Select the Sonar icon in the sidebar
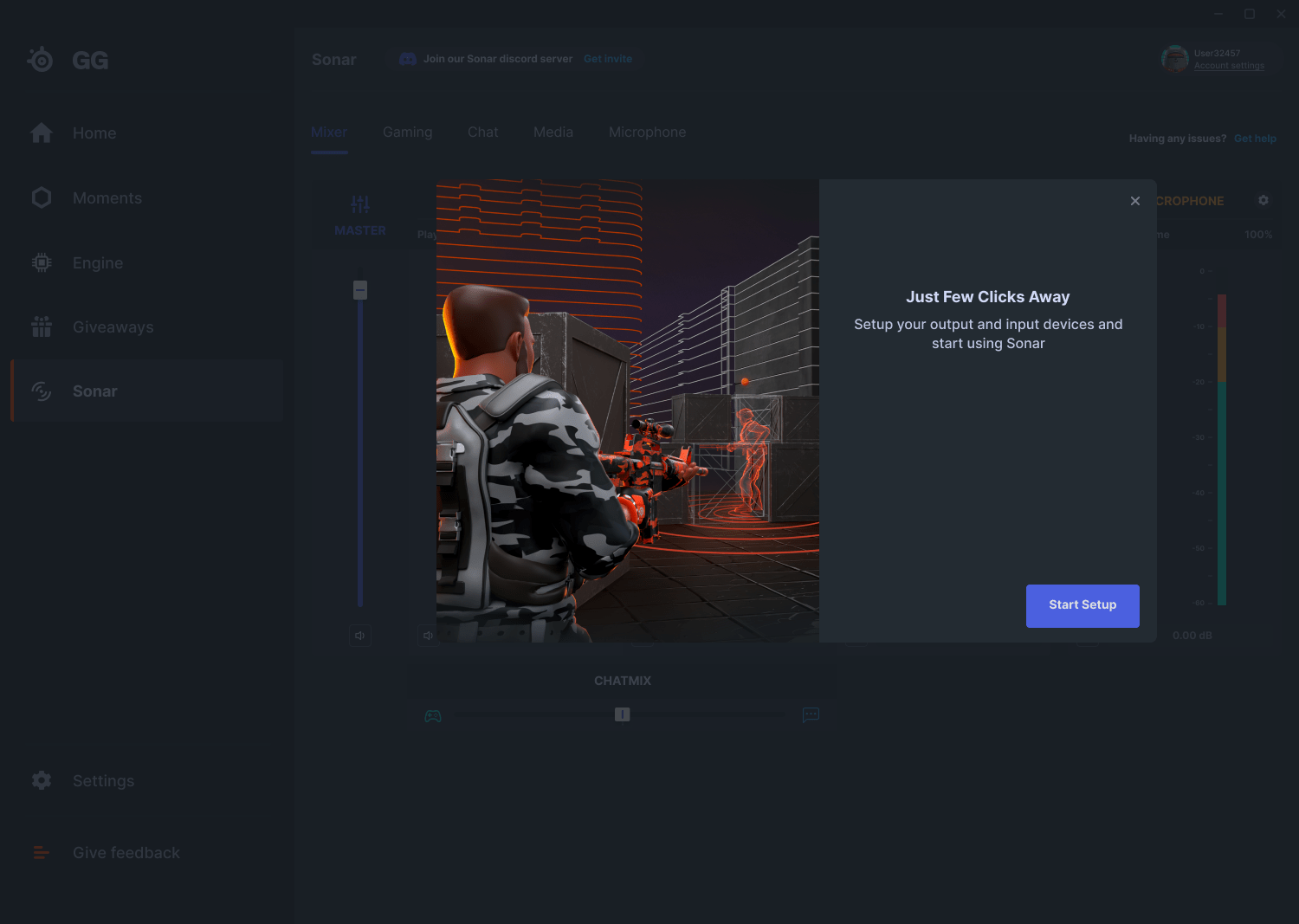The width and height of the screenshot is (1299, 924). pos(41,391)
